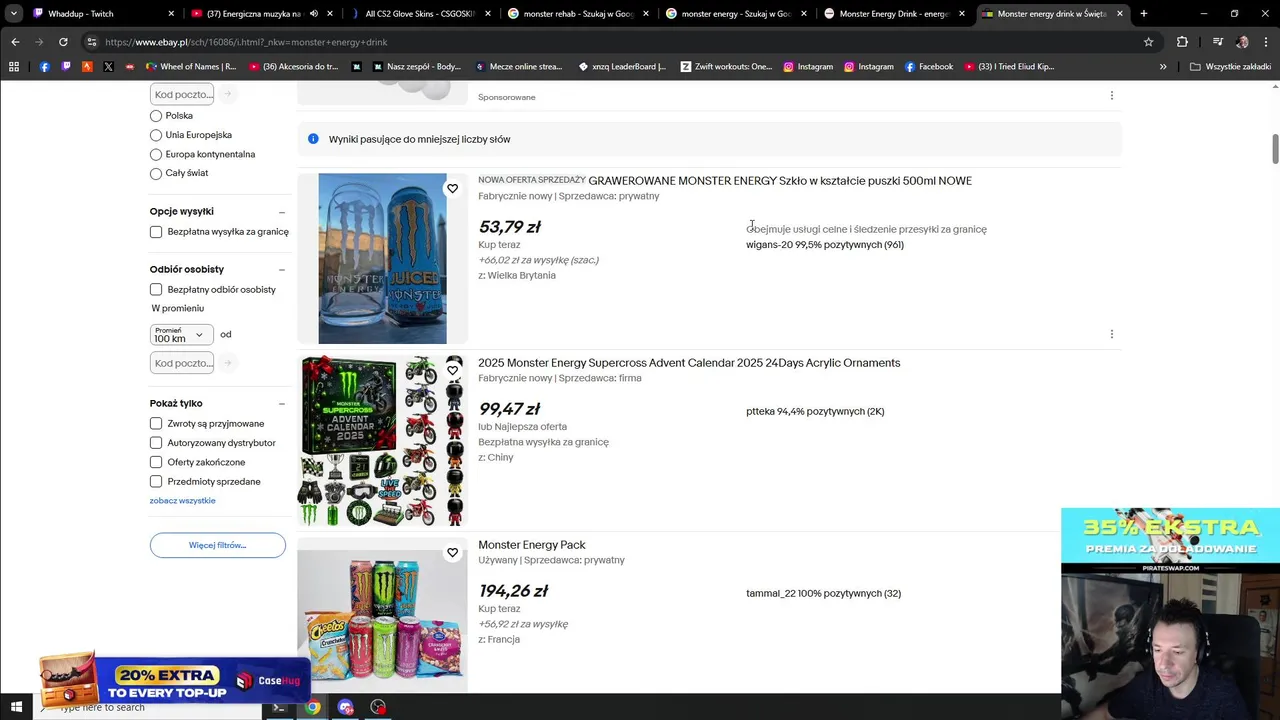Viewport: 1280px width, 720px height.
Task: Select the Polska location radio button
Action: [156, 116]
